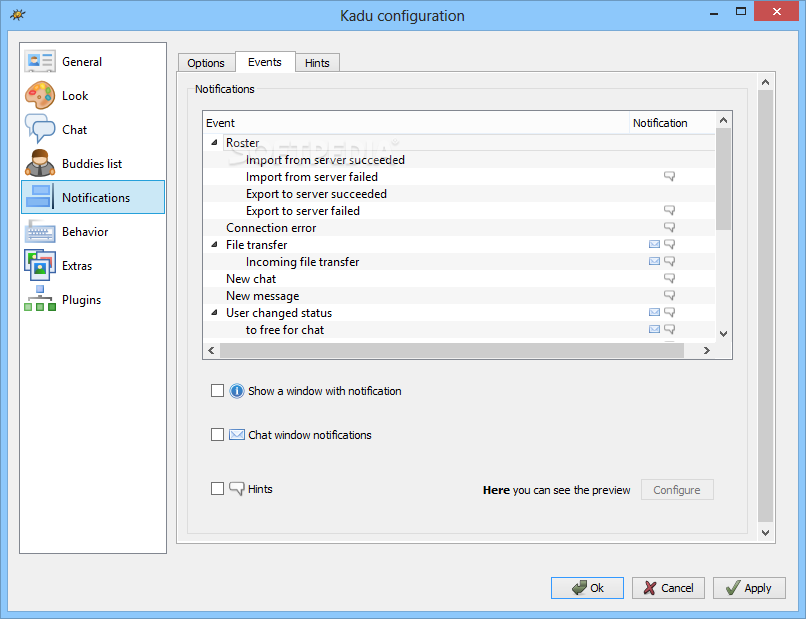The image size is (806, 619).
Task: Click hint bubble icon on Incoming file transfer row
Action: click(669, 261)
